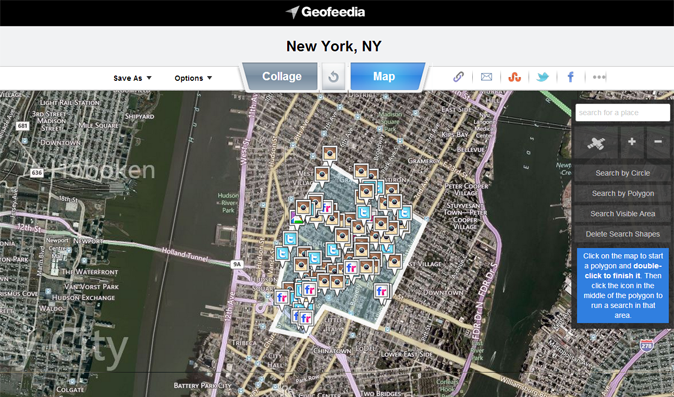This screenshot has height=397, width=674.
Task: Choose Search by Polygon
Action: 622,193
